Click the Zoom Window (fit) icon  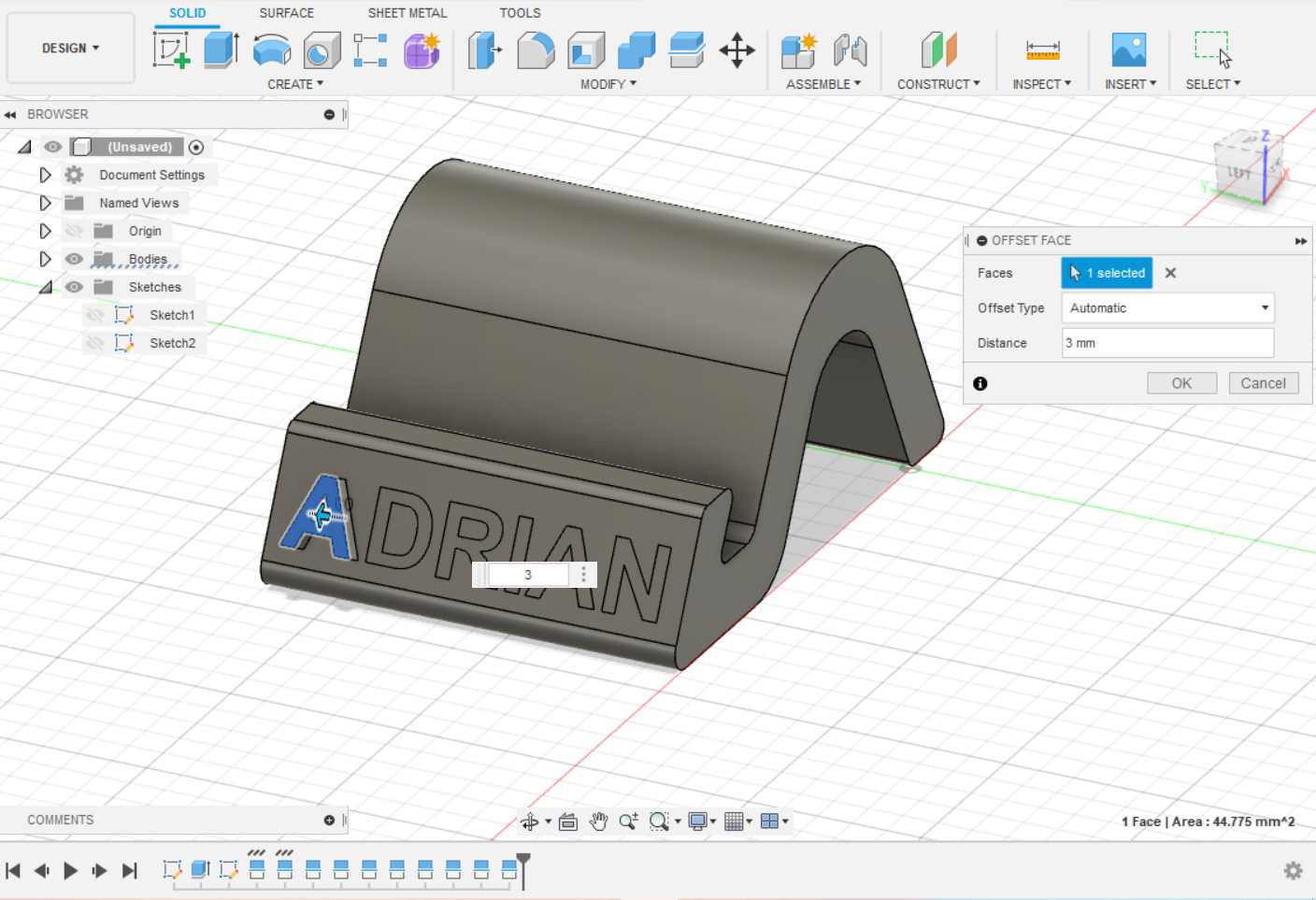tap(659, 821)
